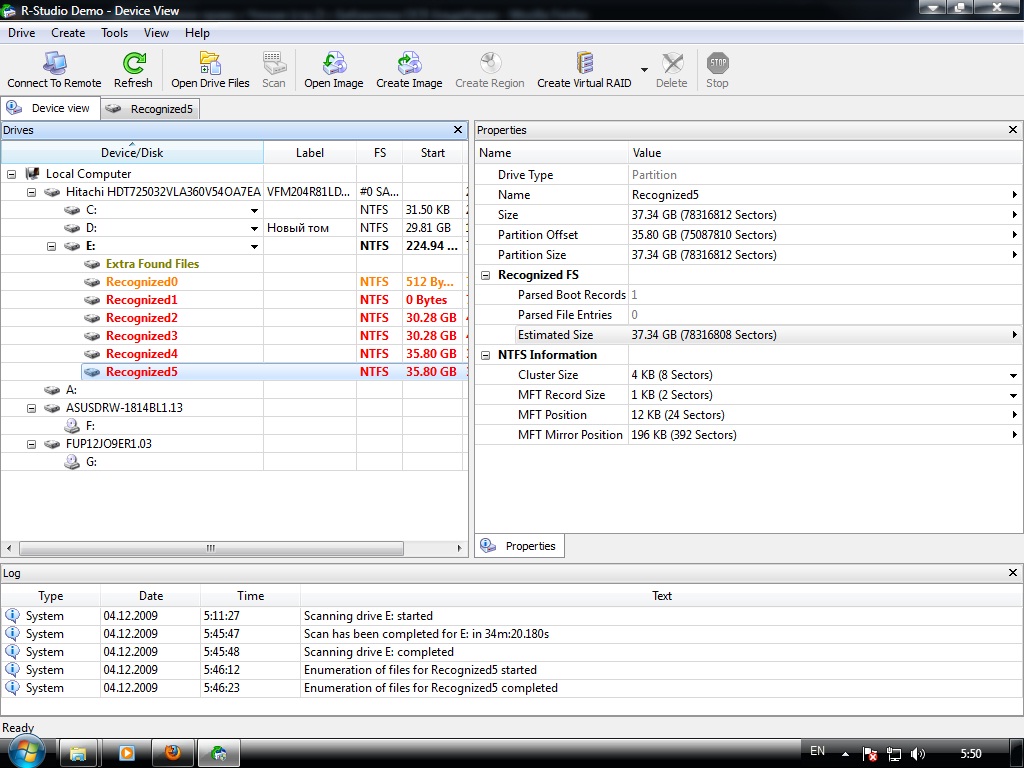Screen dimensions: 1024x768
Task: Close the Drives panel
Action: point(458,130)
